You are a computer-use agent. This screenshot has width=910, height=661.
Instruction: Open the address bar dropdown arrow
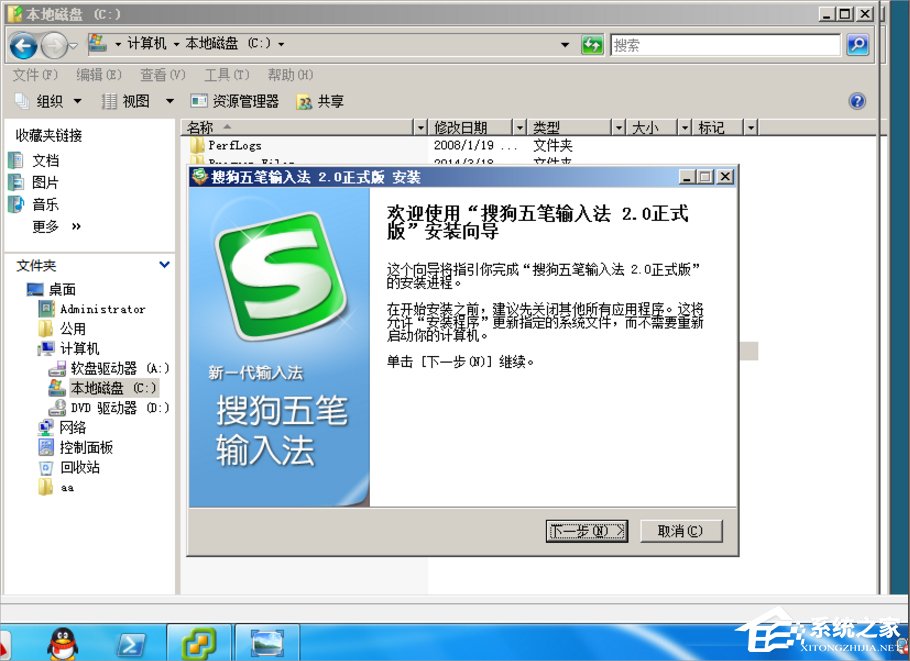tap(566, 44)
